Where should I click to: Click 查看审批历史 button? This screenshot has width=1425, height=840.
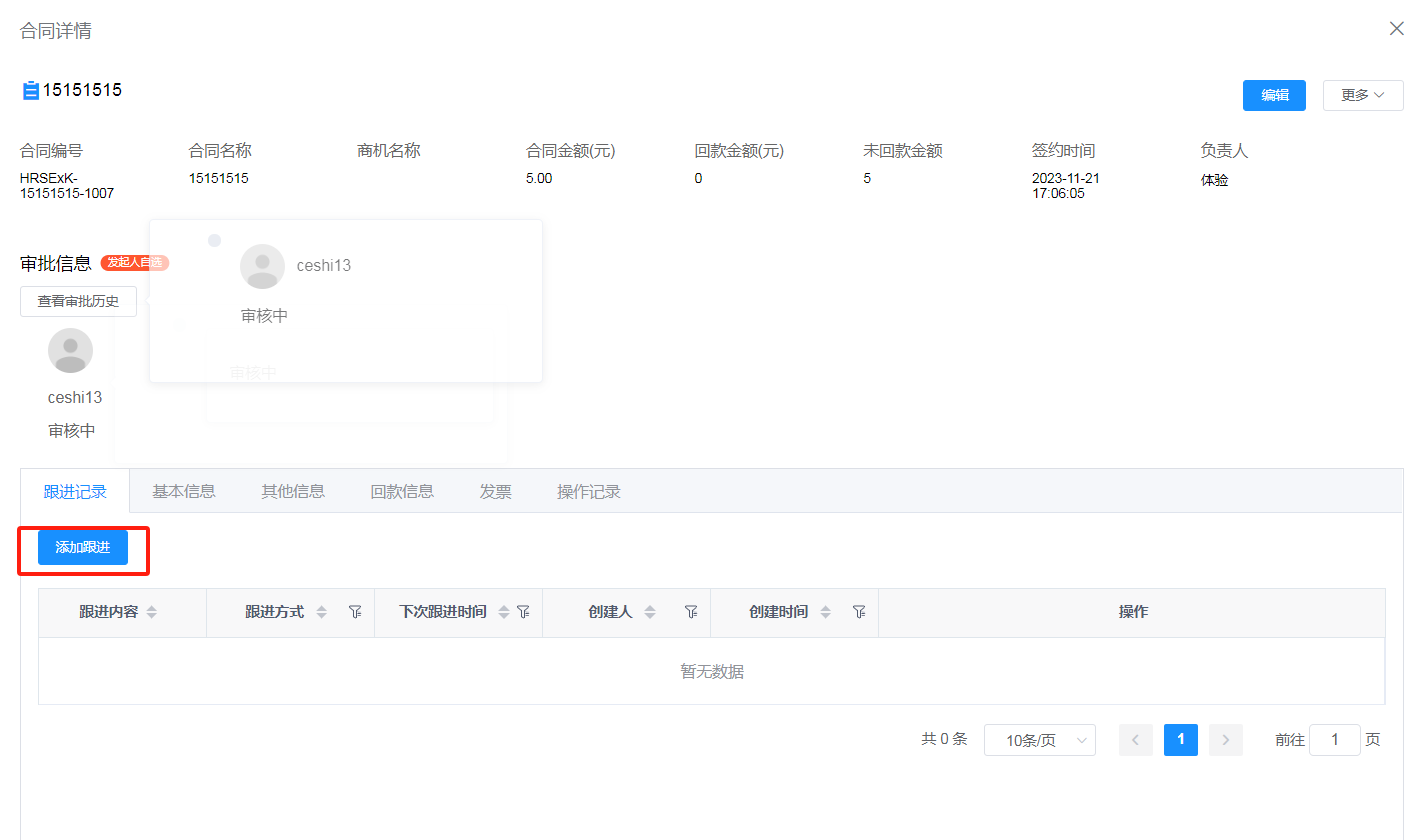point(78,301)
